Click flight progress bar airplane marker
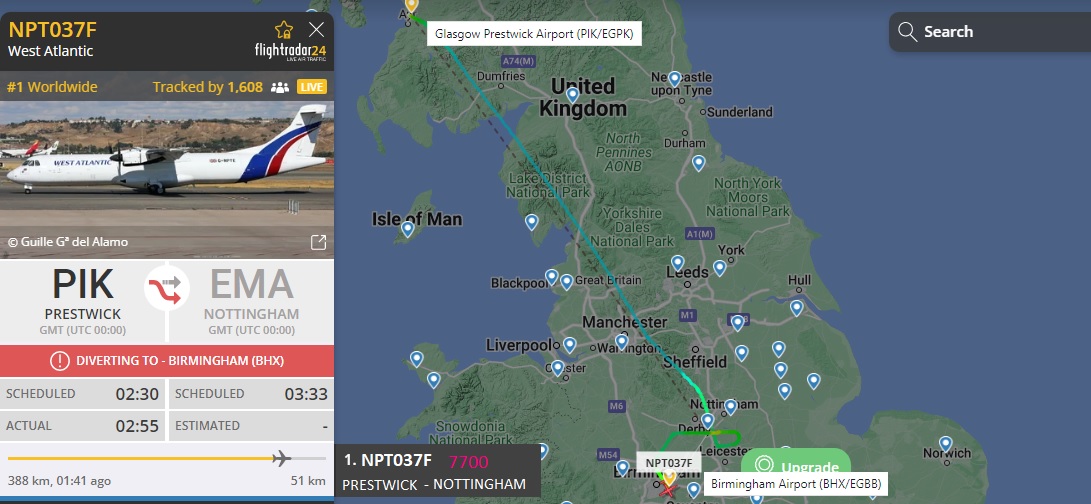Viewport: 1091px width, 504px height. coord(282,458)
